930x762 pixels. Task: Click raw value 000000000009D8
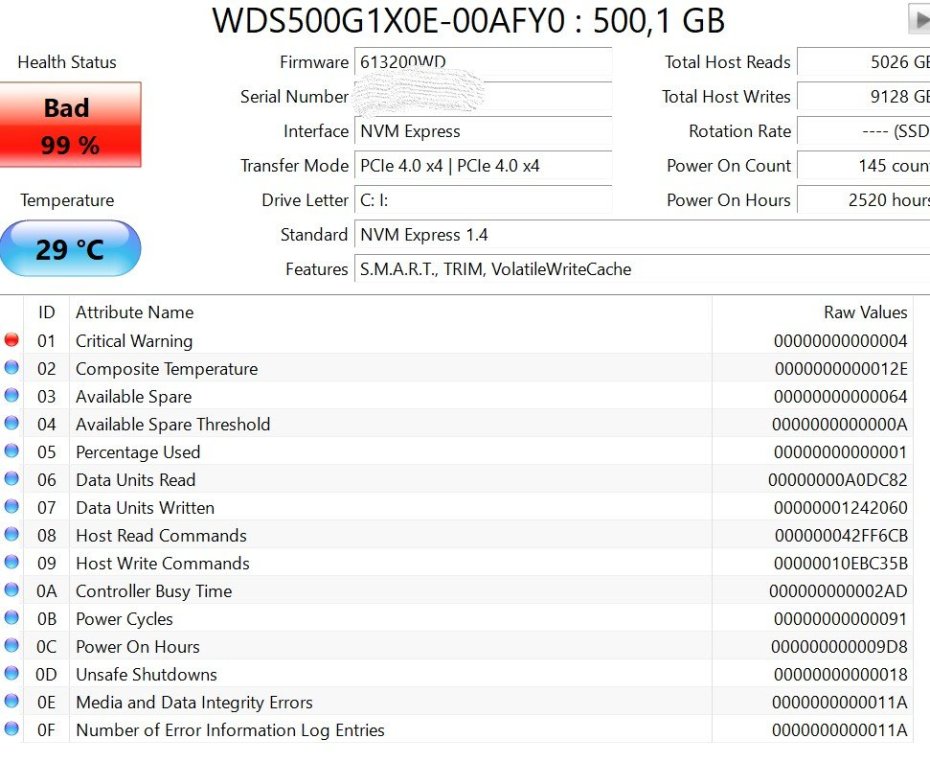pos(839,646)
